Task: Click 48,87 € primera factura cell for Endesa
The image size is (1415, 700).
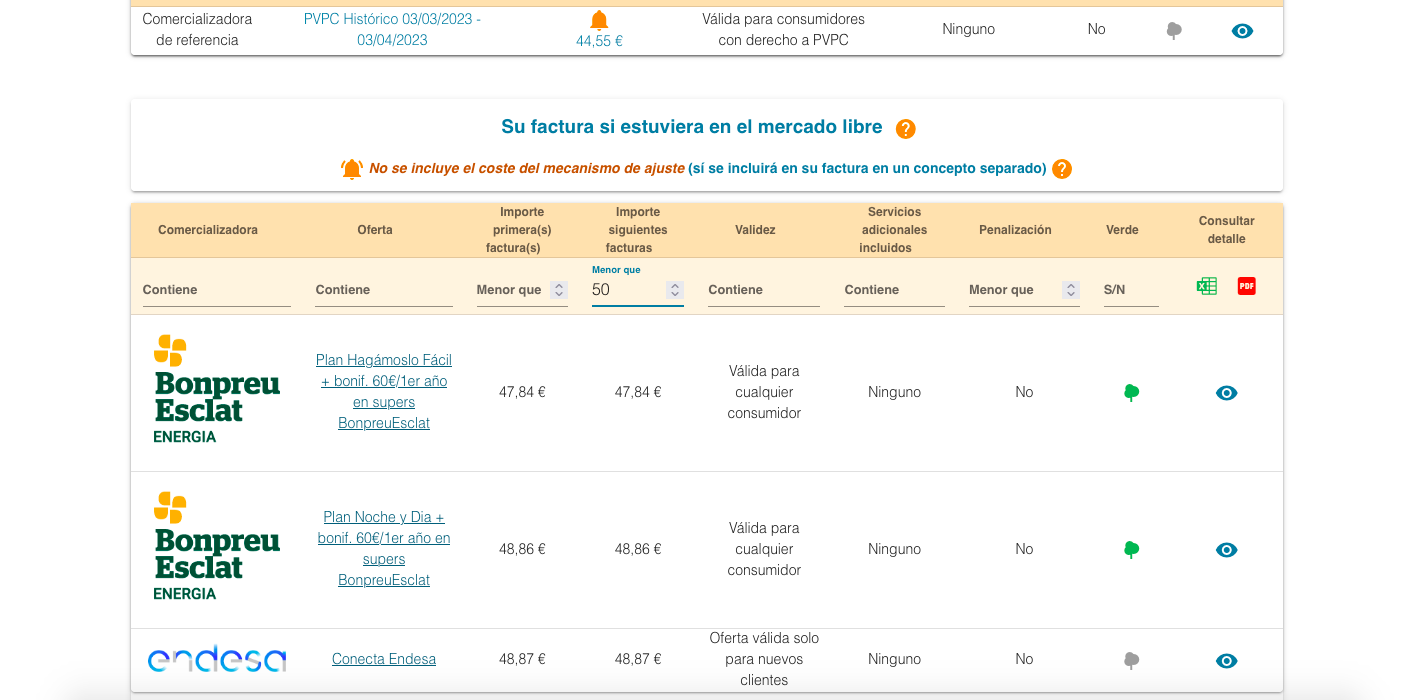Action: [x=522, y=659]
